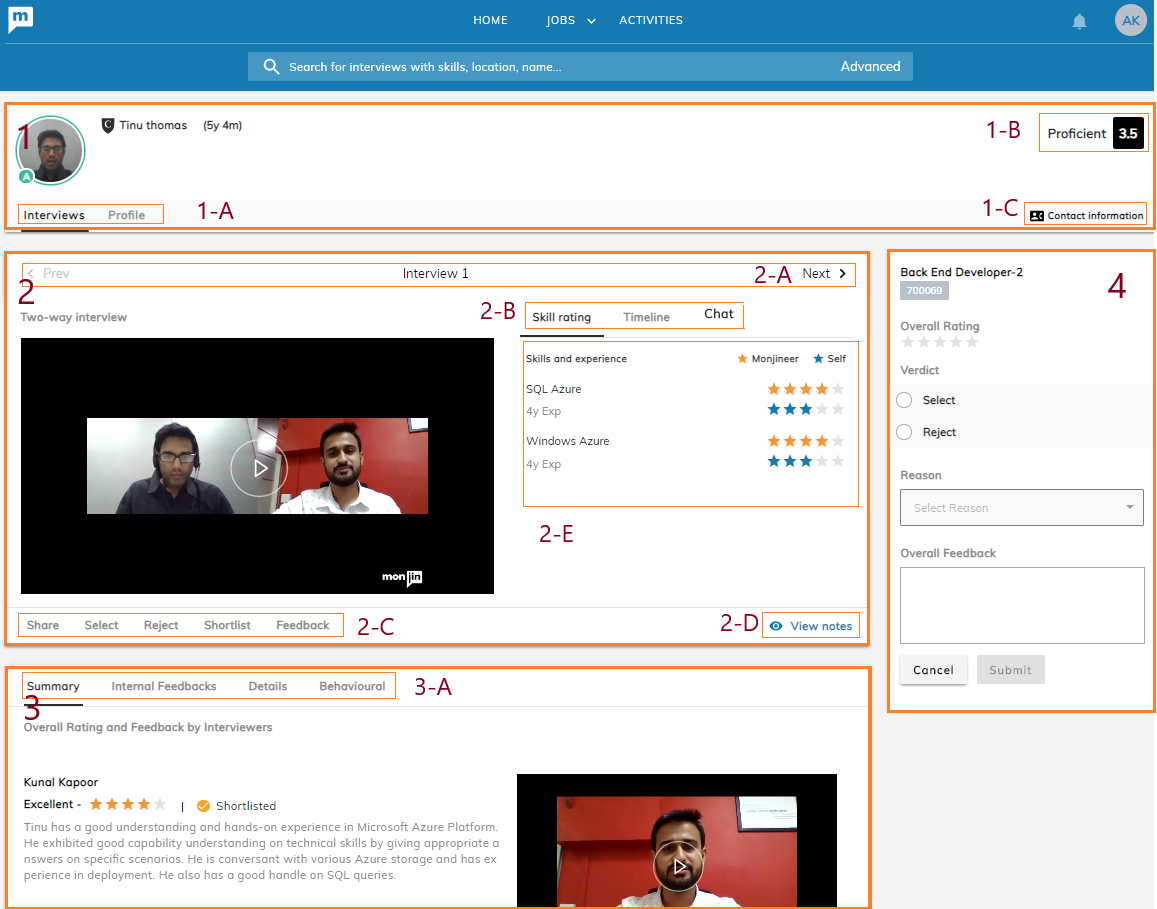The image size is (1157, 909).
Task: Click Tinu Thomas's profile photo
Action: pos(50,151)
